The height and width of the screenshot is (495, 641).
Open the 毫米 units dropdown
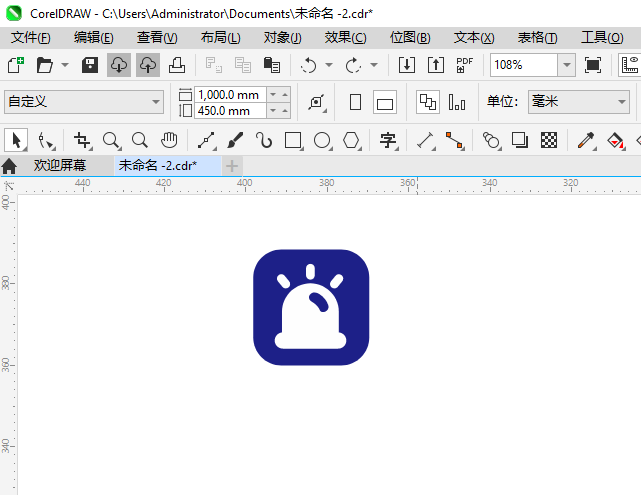[x=578, y=102]
